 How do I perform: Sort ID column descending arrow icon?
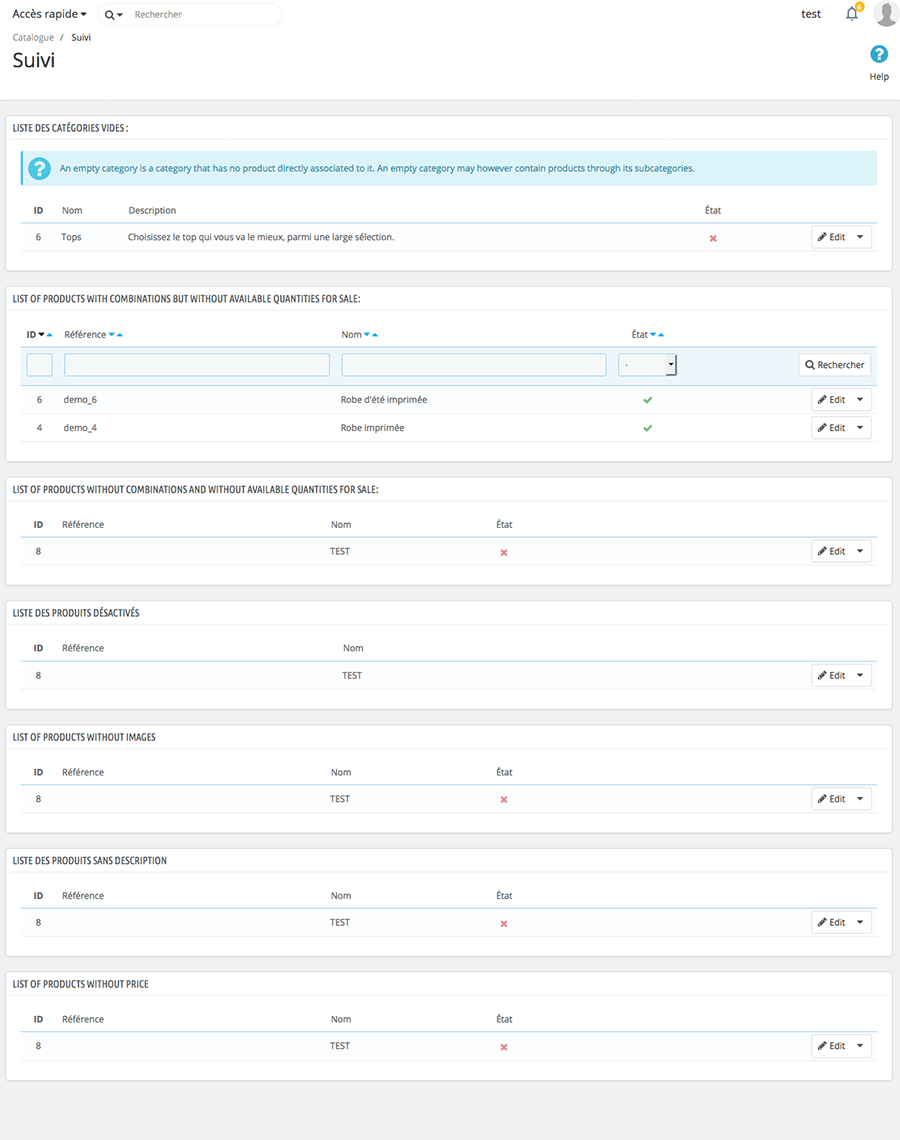click(x=41, y=335)
